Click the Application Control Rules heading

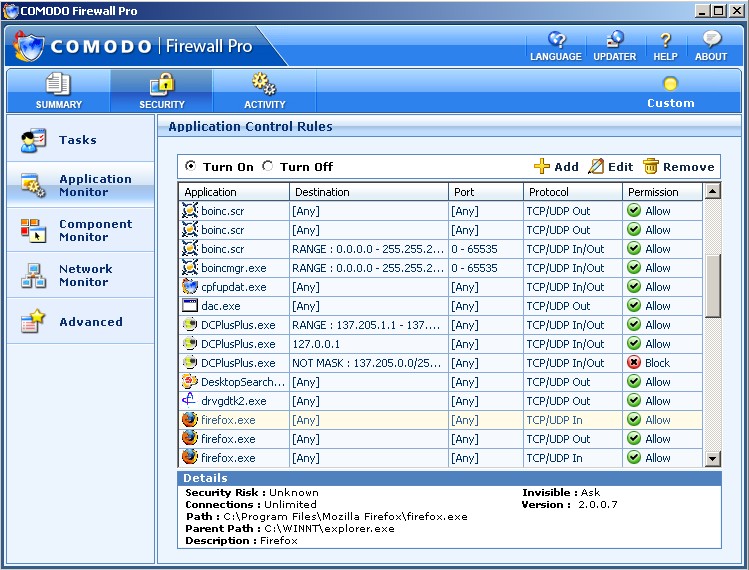point(250,127)
